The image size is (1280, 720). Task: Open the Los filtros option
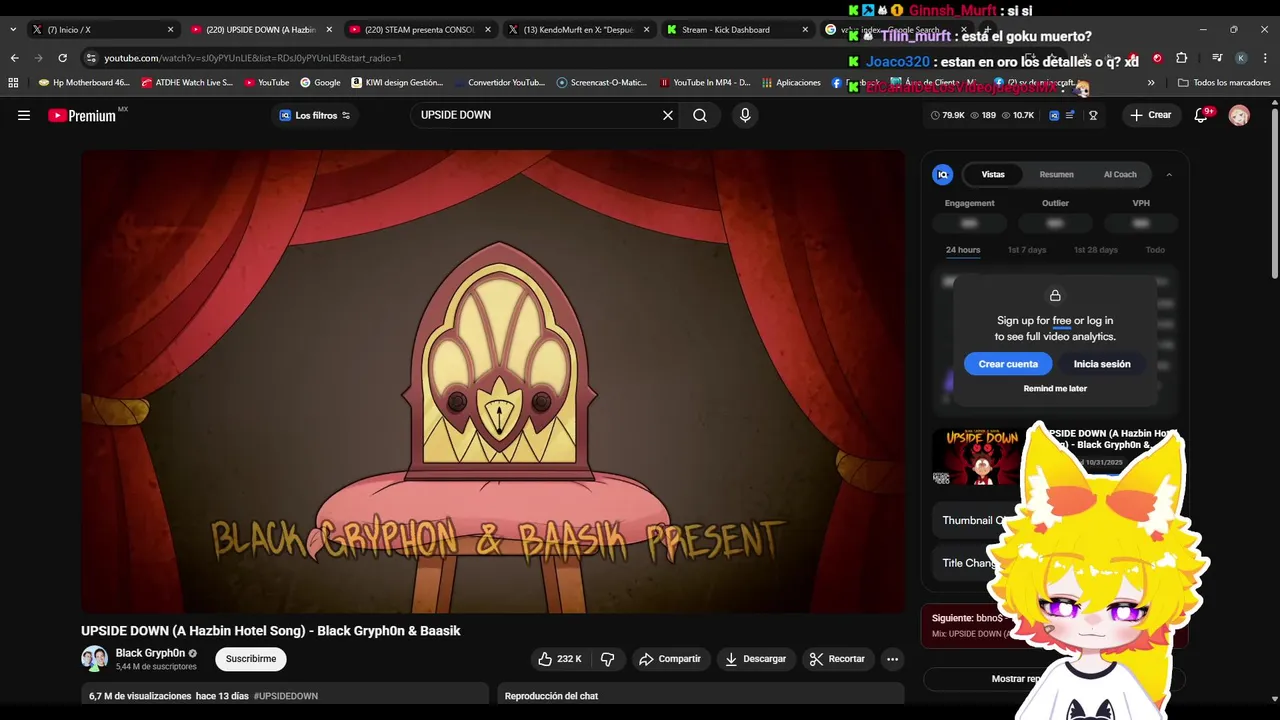(x=315, y=115)
